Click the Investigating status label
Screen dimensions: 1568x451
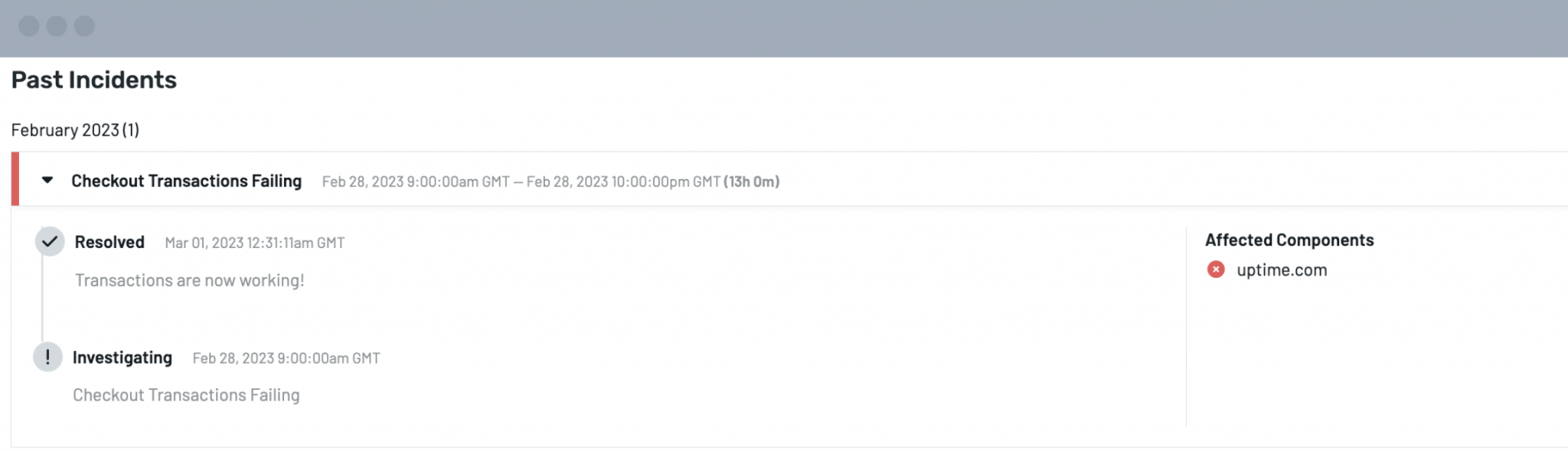point(122,358)
